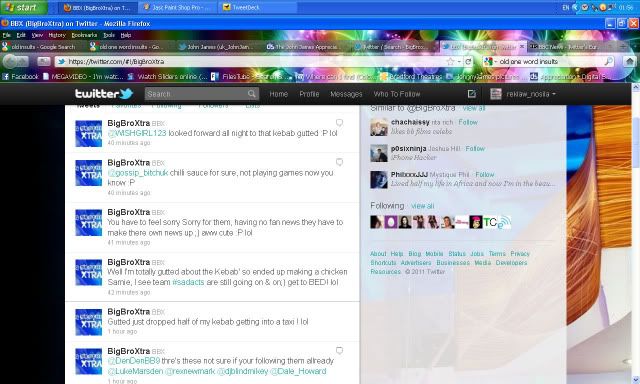The width and height of the screenshot is (640, 384).
Task: Follow the chachaissy account
Action: (x=468, y=122)
